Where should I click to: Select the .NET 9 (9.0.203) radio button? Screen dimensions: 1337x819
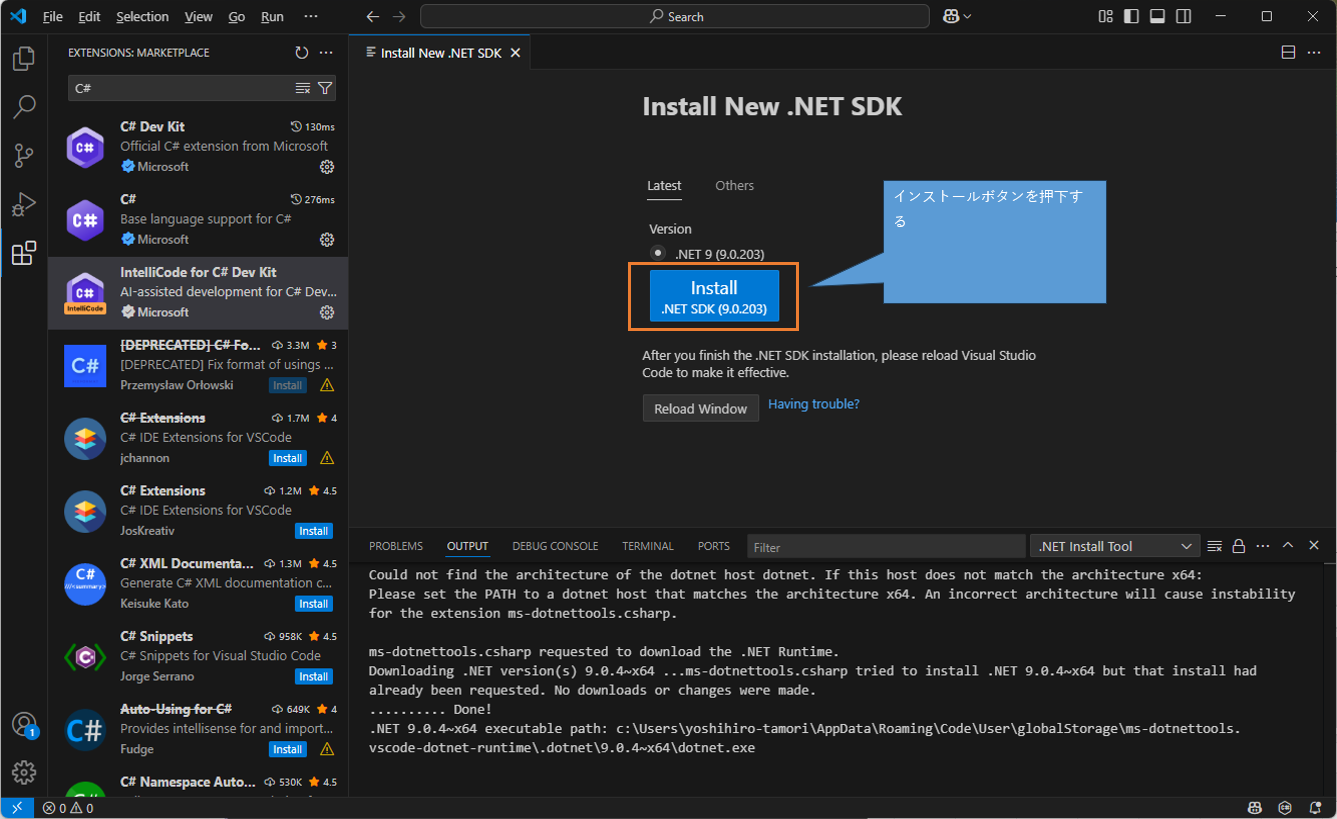click(658, 253)
